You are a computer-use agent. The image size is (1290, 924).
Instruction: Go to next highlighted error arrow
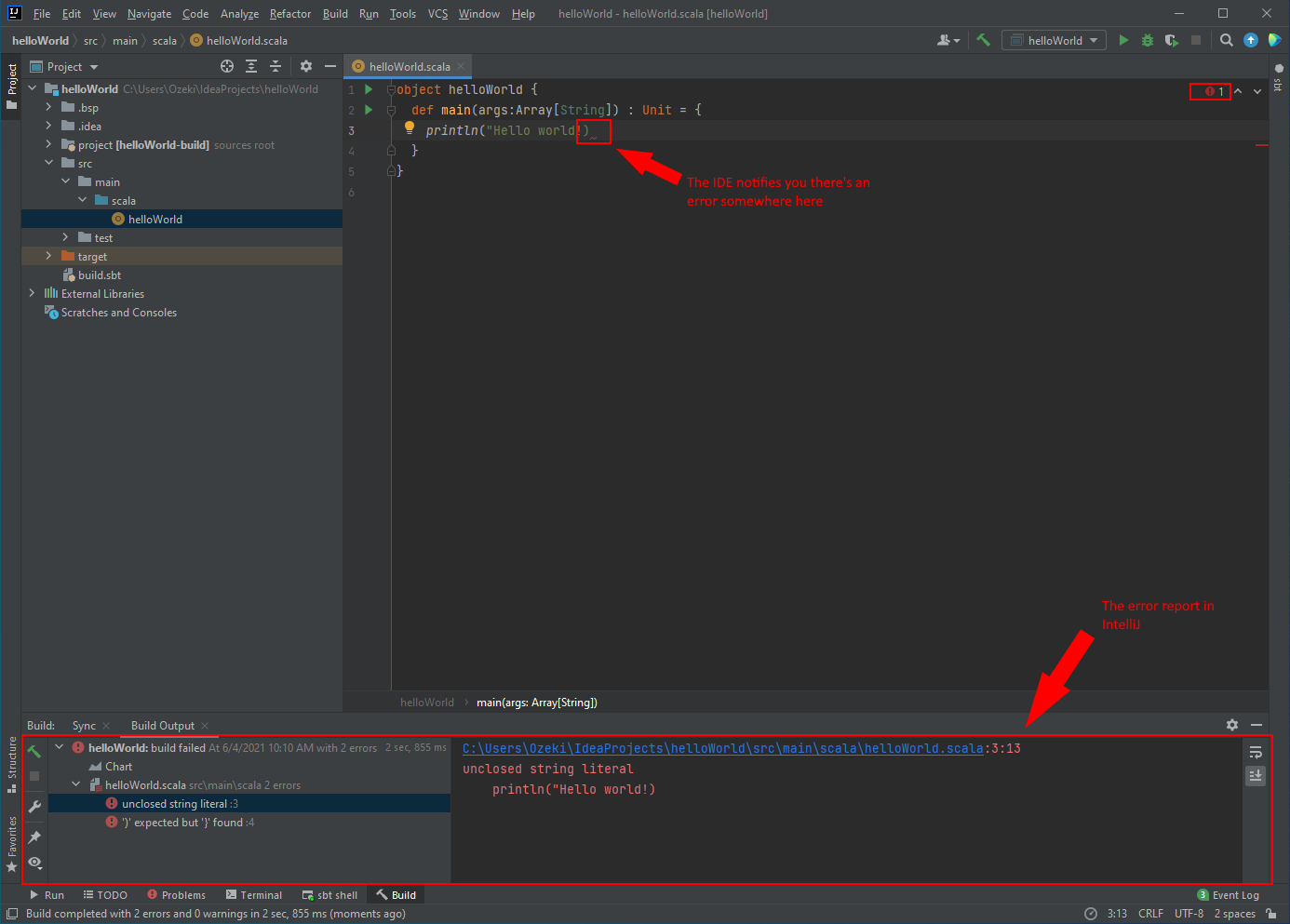tap(1257, 91)
